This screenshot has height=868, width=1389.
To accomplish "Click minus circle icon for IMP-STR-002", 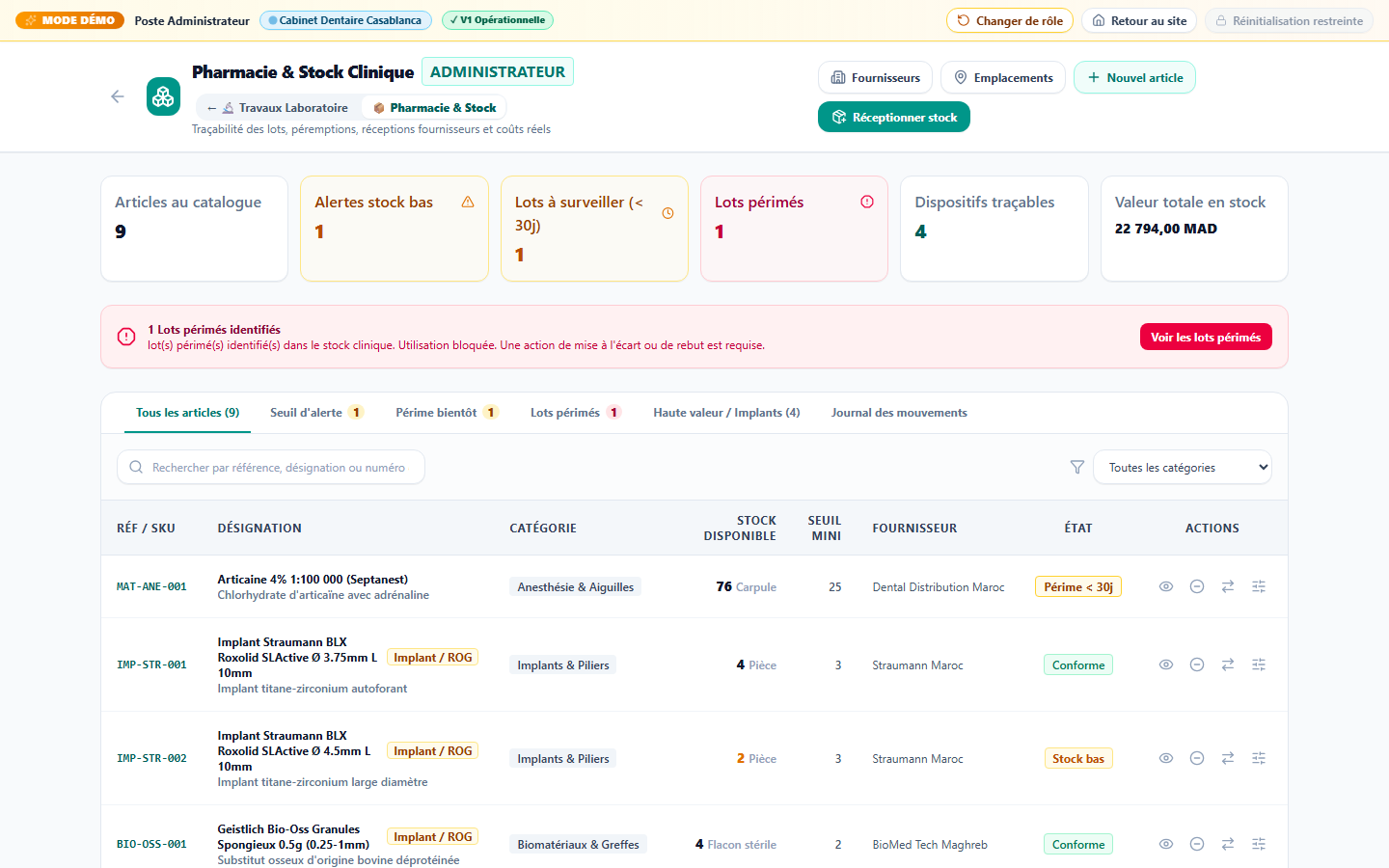I will [1197, 758].
